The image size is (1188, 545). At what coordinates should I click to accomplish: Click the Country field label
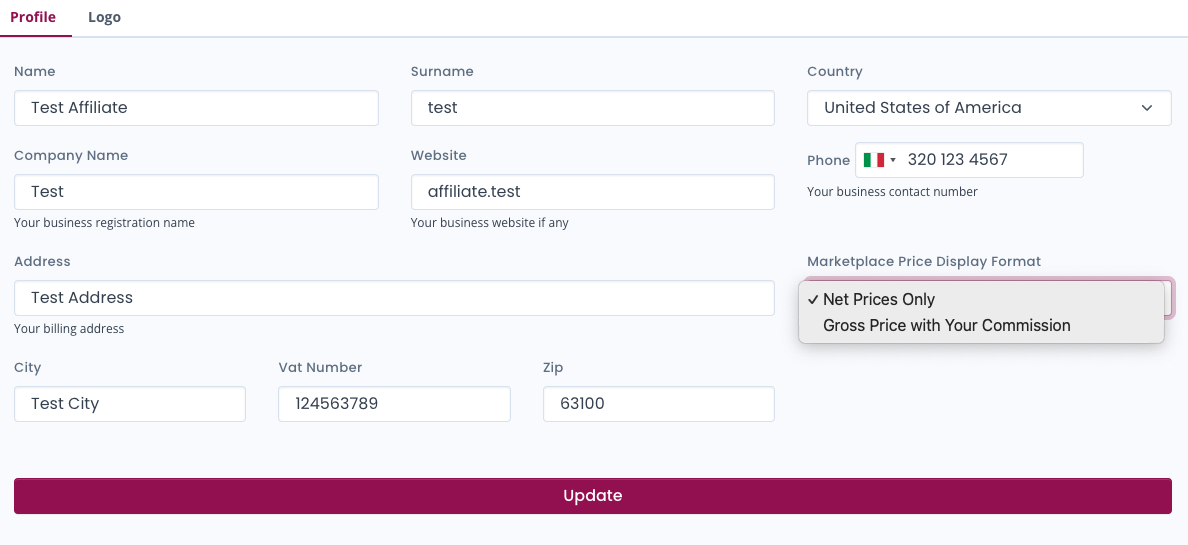[834, 72]
